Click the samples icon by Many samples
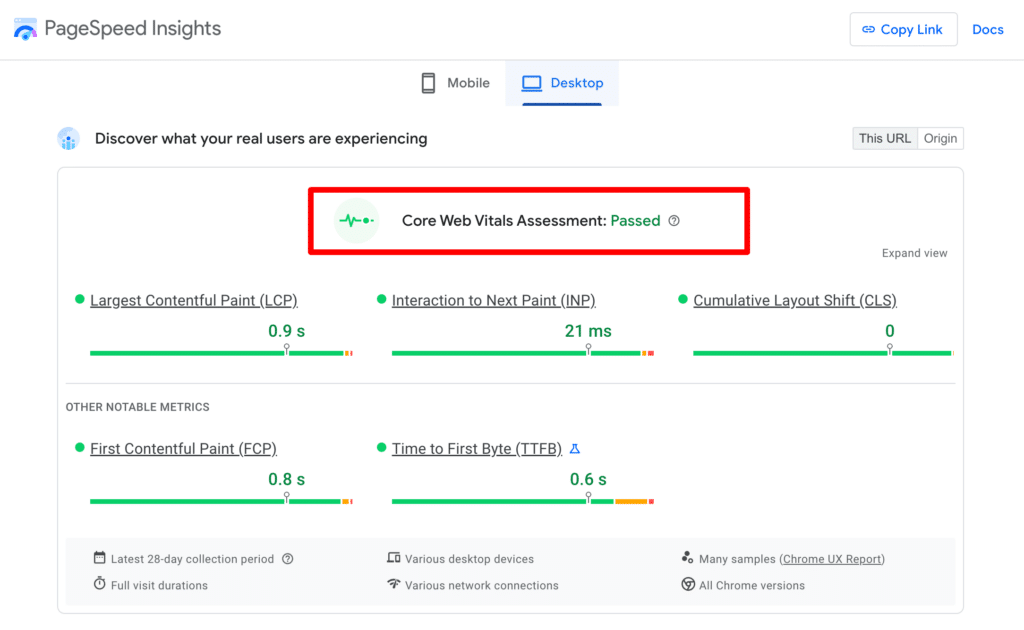The height and width of the screenshot is (630, 1024). [687, 558]
